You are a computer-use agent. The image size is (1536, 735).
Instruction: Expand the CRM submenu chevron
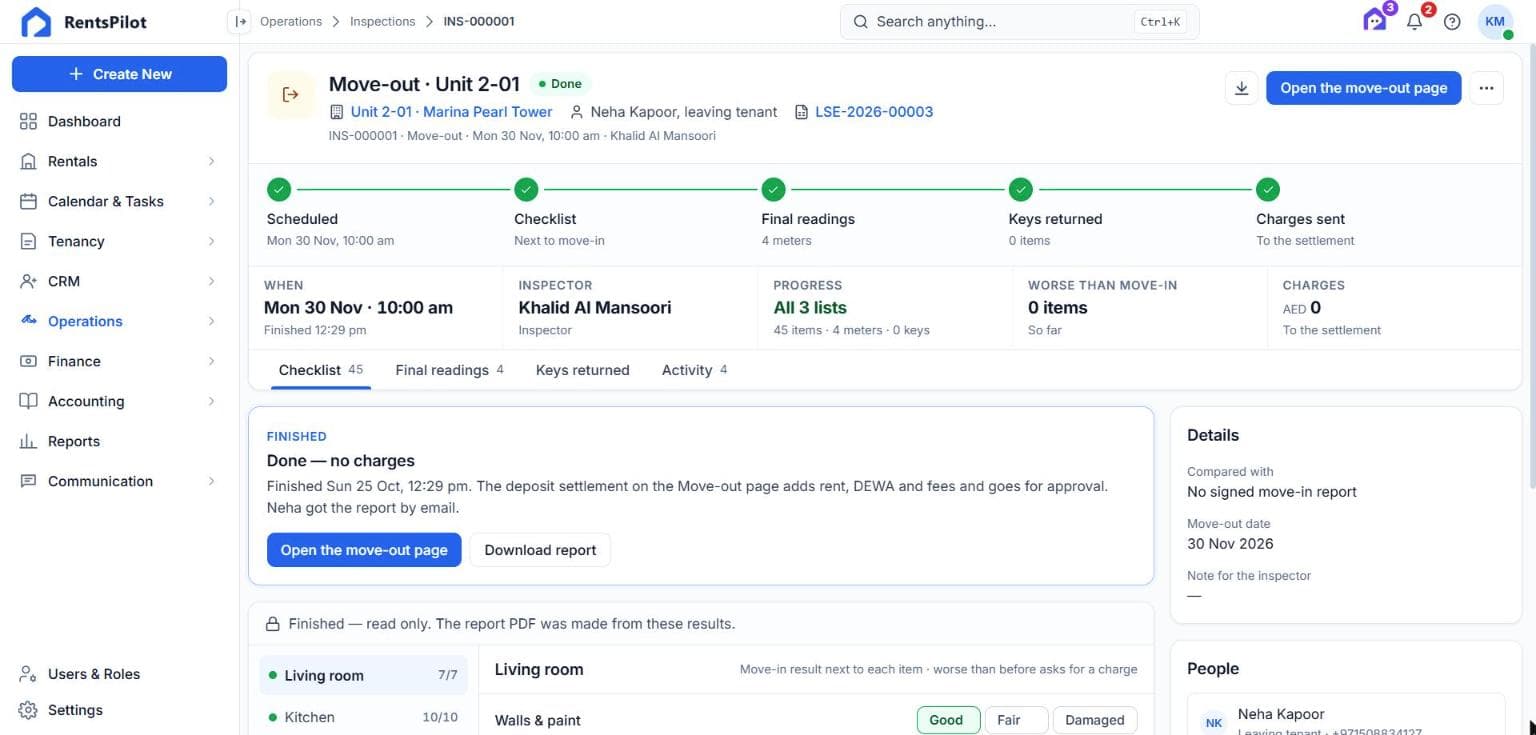[211, 281]
